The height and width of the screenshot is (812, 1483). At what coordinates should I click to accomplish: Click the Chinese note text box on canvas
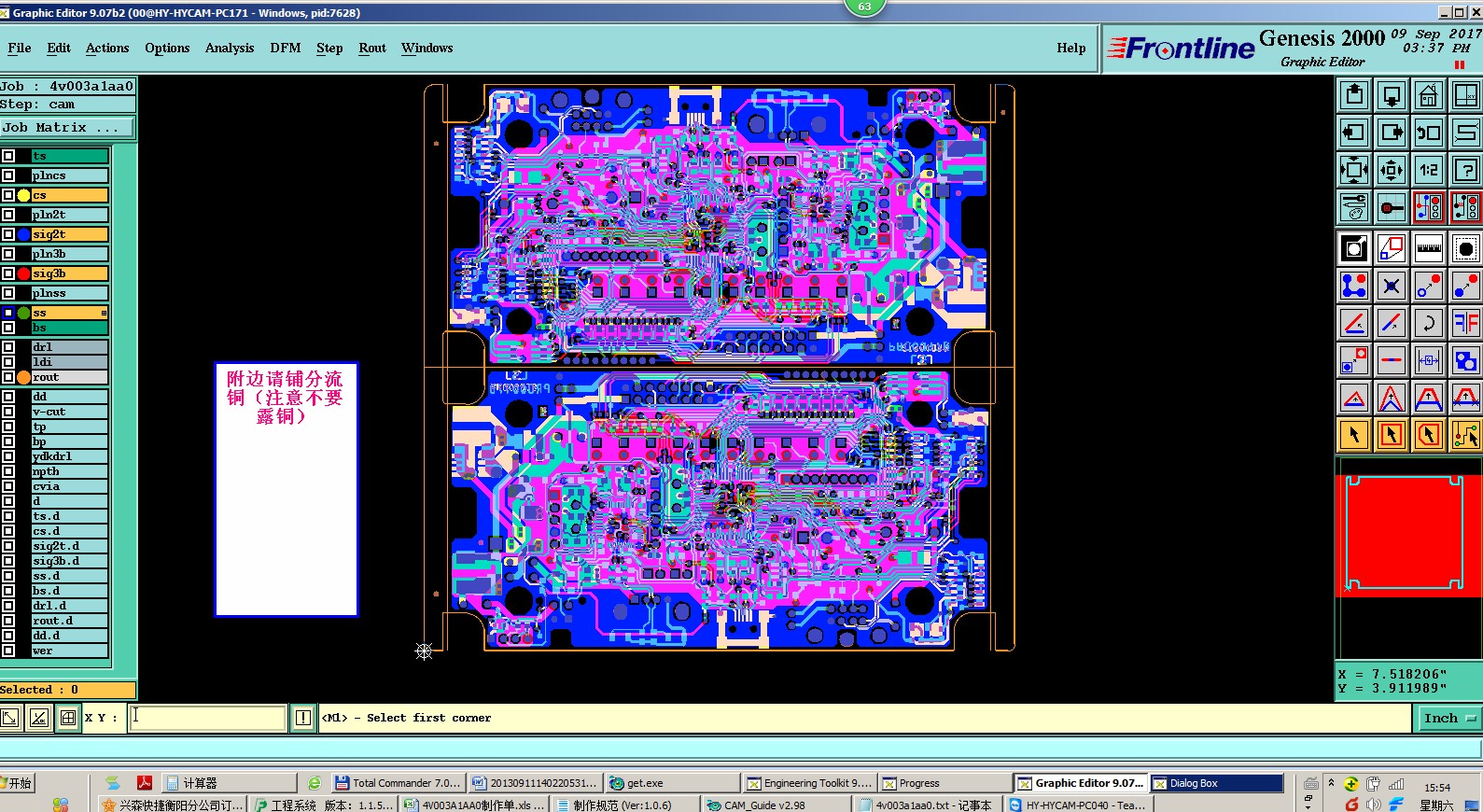click(287, 490)
